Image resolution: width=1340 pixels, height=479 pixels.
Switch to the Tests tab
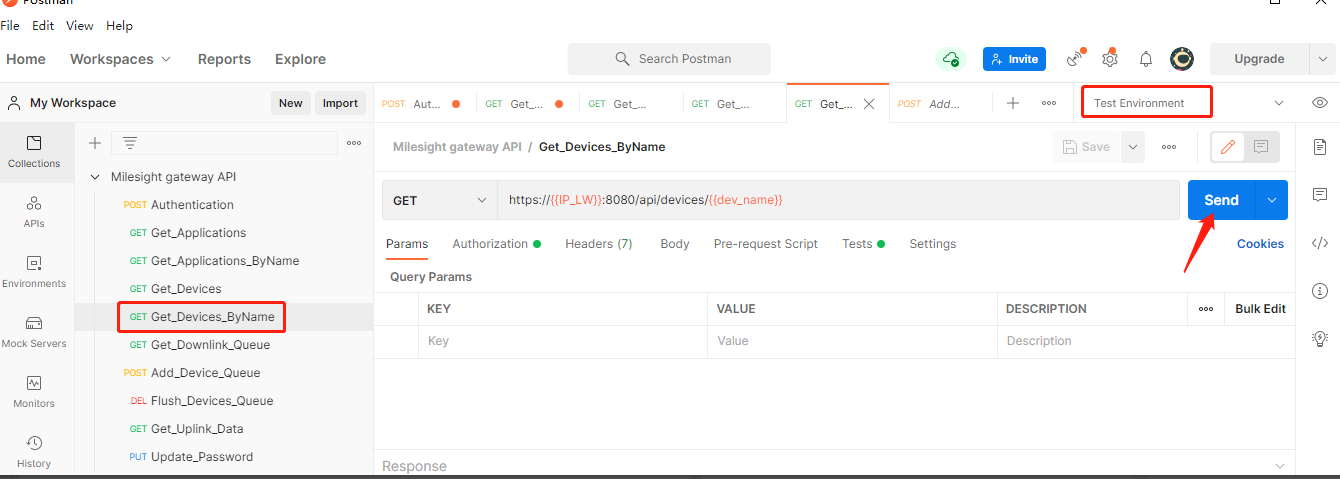(863, 244)
